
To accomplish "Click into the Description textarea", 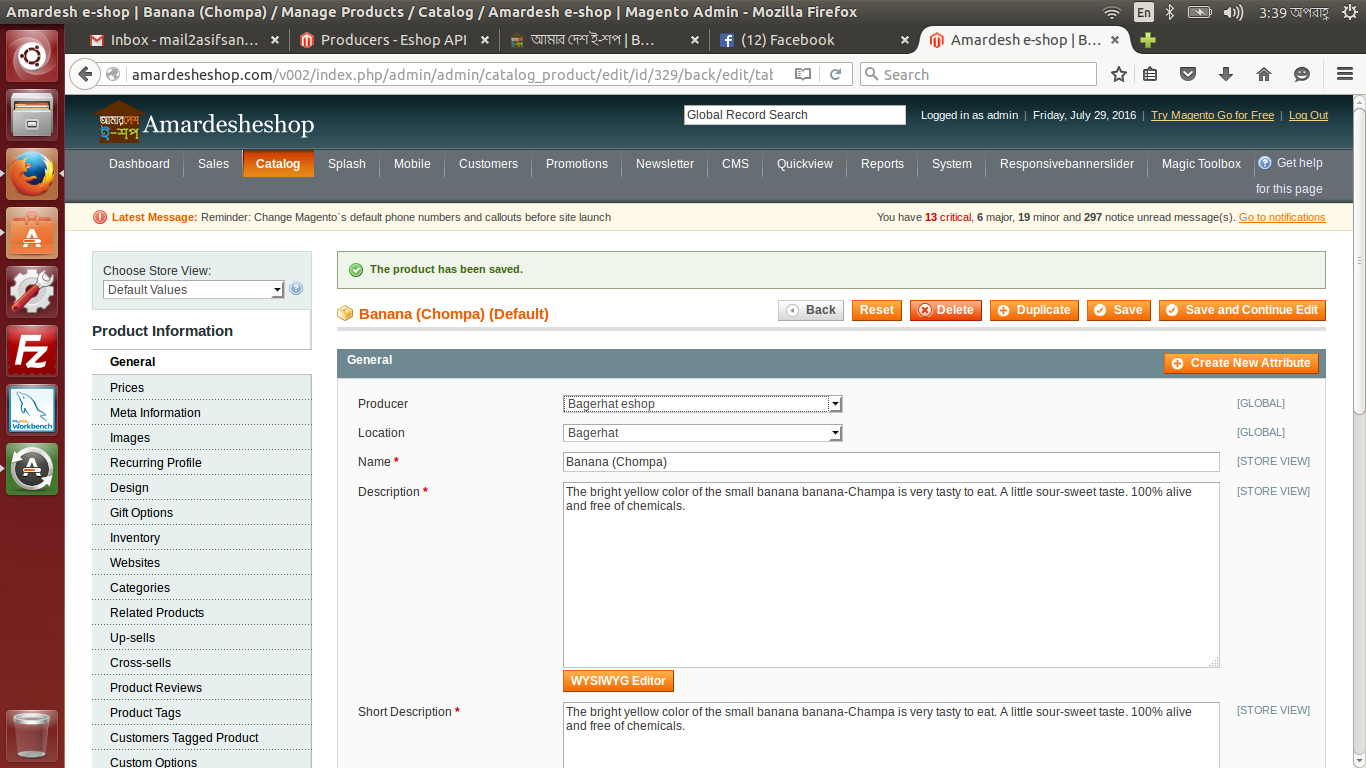I will (x=891, y=575).
